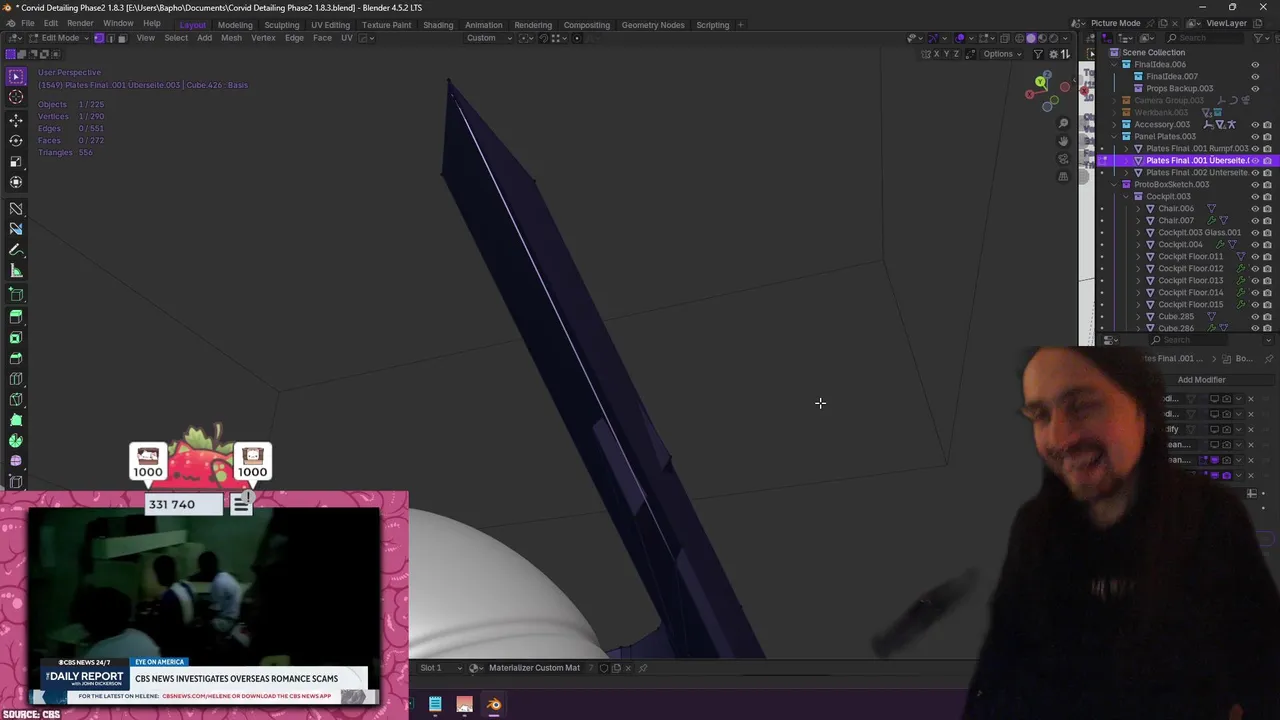Open Blender from the Windows taskbar
This screenshot has width=1280, height=720.
point(494,704)
